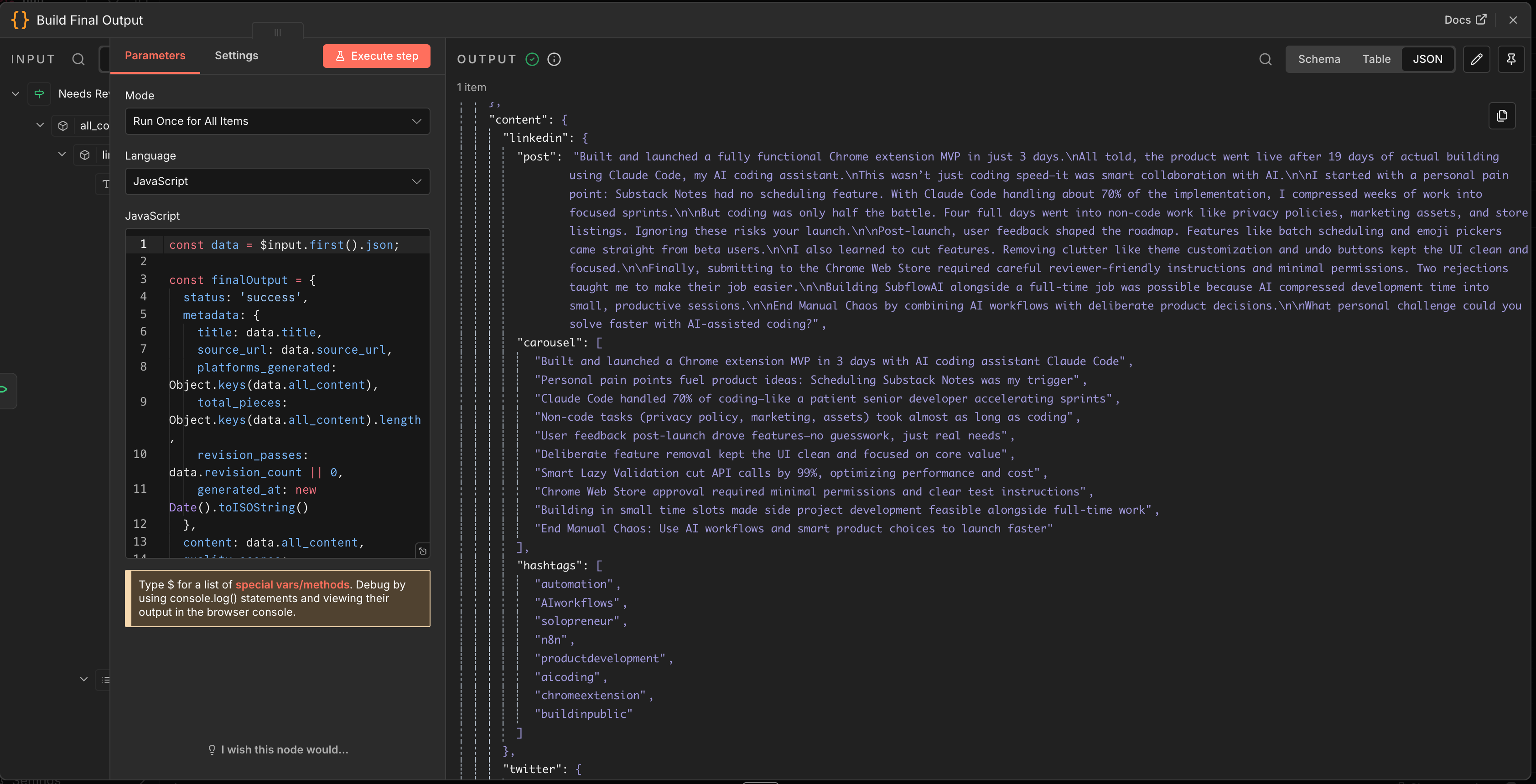Search the input panel data
Screen dimensions: 1536x784
pos(78,59)
